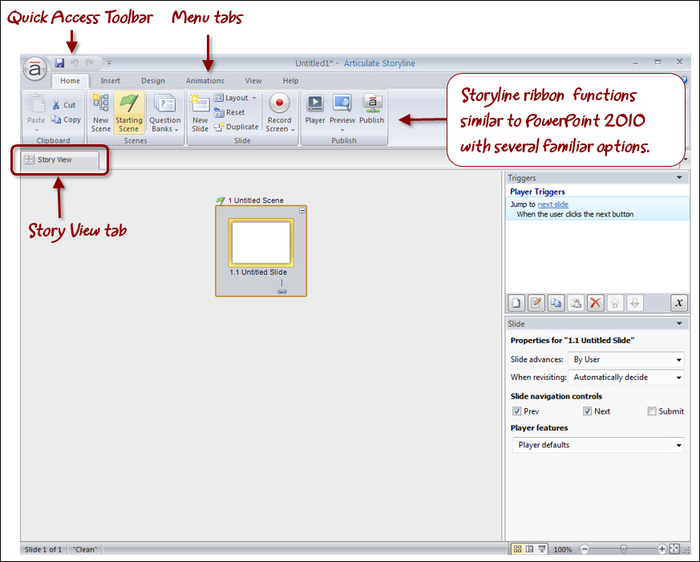Click the next slide trigger link

click(x=553, y=204)
